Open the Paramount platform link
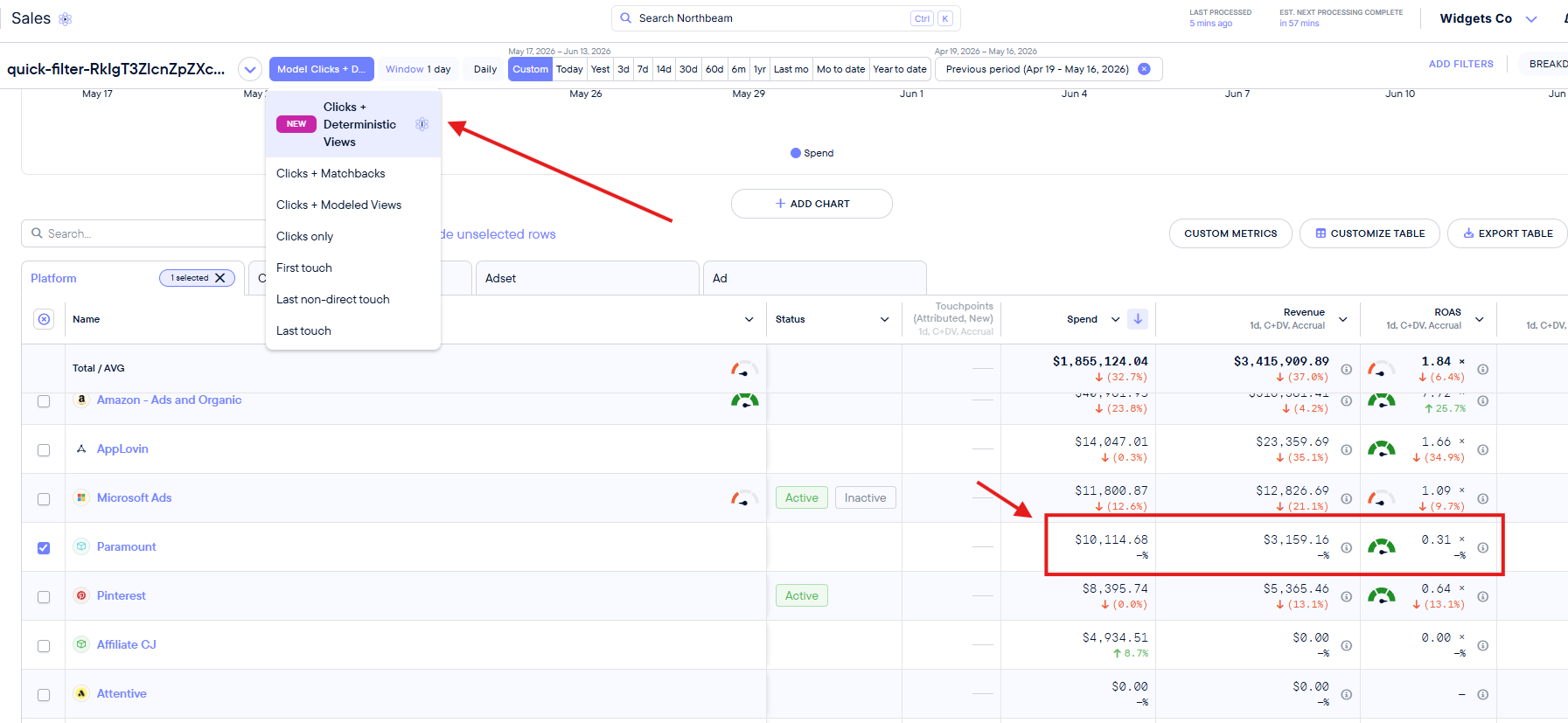Viewport: 1568px width, 723px height. [126, 546]
